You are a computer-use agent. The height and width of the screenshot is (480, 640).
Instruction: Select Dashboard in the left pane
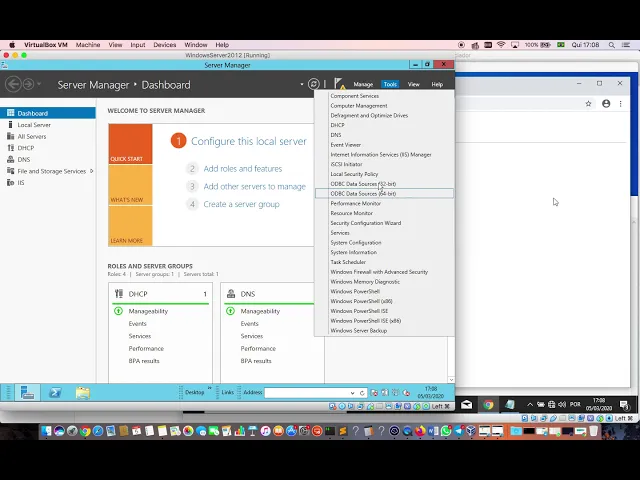tap(48, 113)
